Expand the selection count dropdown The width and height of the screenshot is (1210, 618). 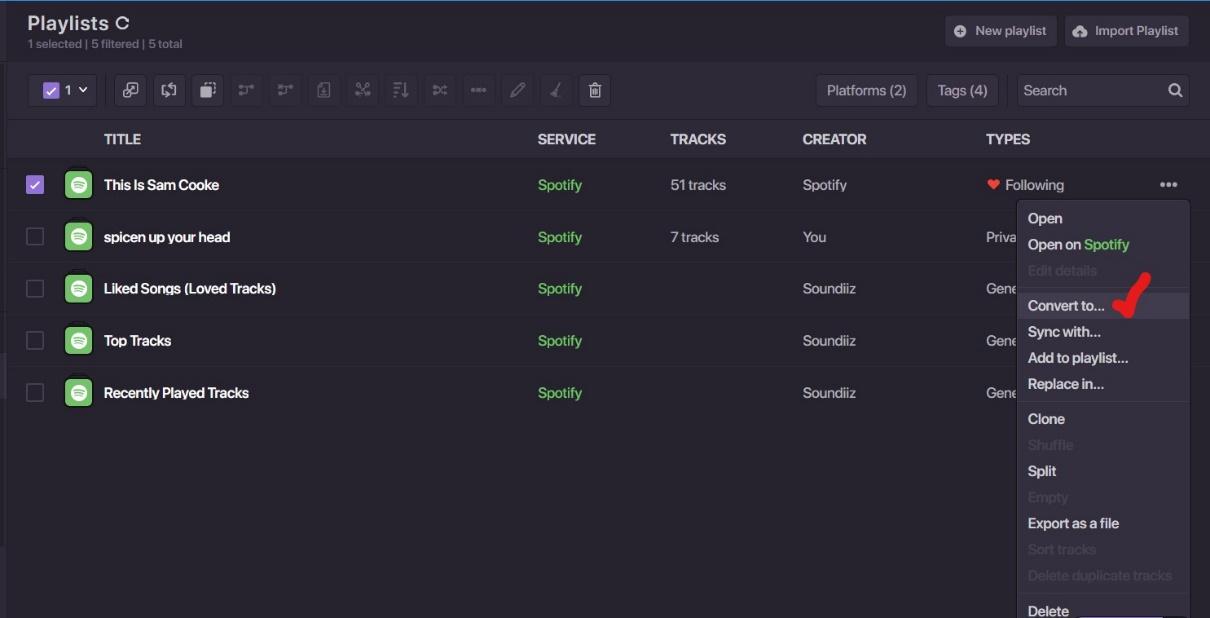pyautogui.click(x=62, y=90)
